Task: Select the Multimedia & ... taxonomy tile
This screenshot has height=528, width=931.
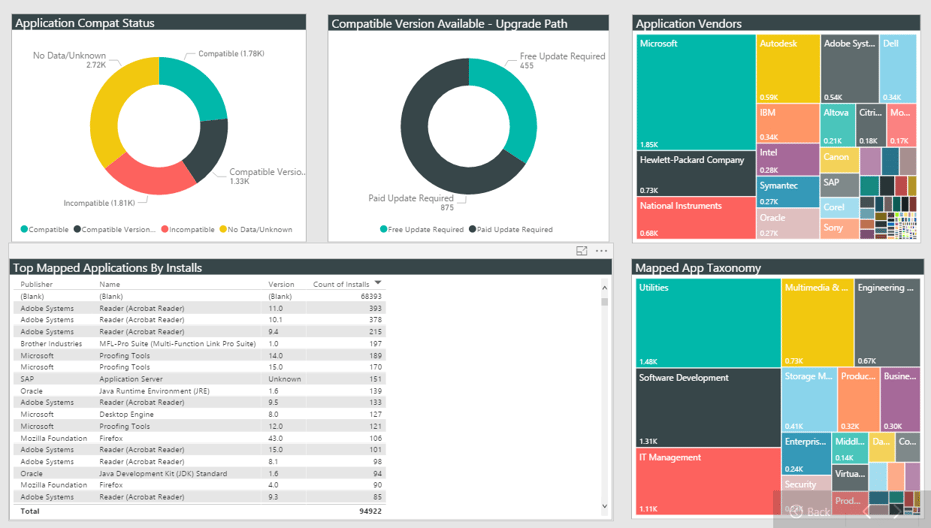Action: 817,323
